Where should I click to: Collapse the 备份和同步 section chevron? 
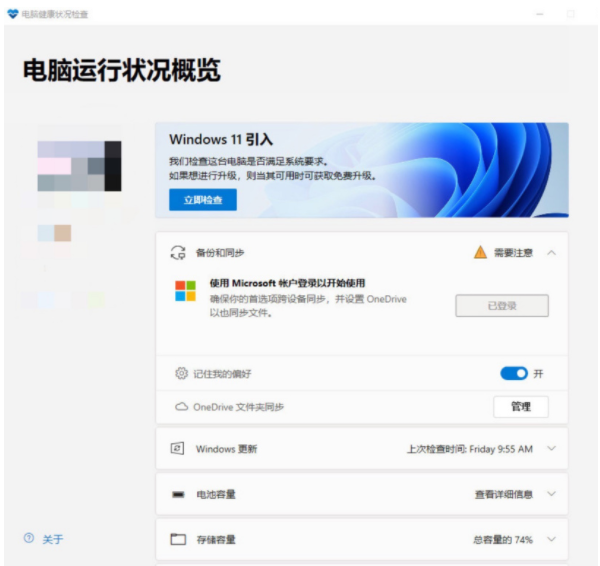coord(551,253)
